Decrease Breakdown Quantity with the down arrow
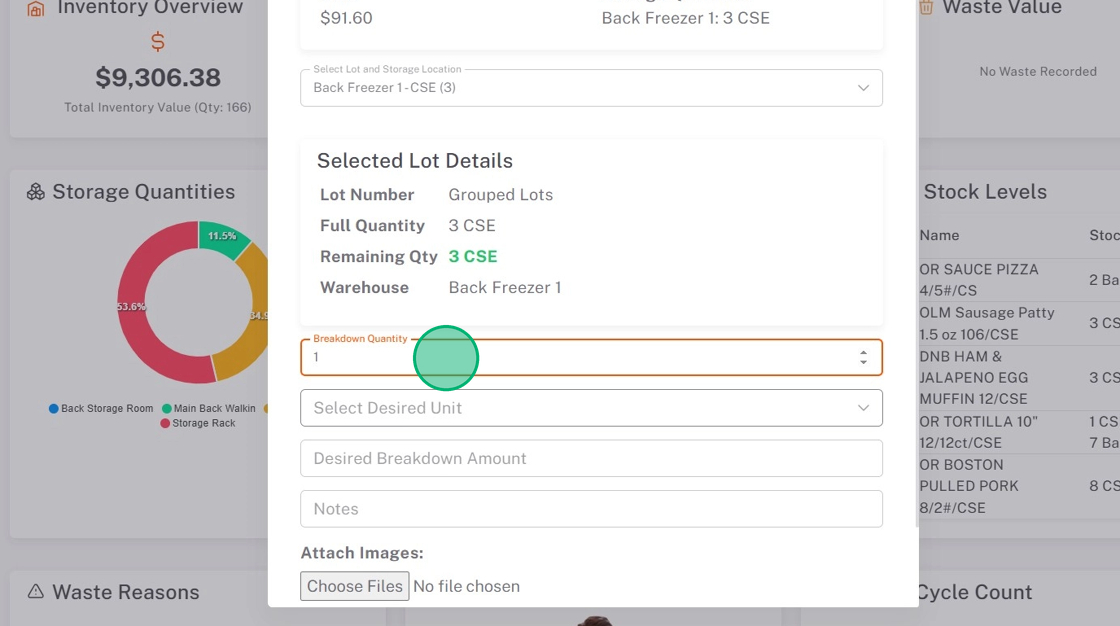This screenshot has height=626, width=1120. point(863,362)
